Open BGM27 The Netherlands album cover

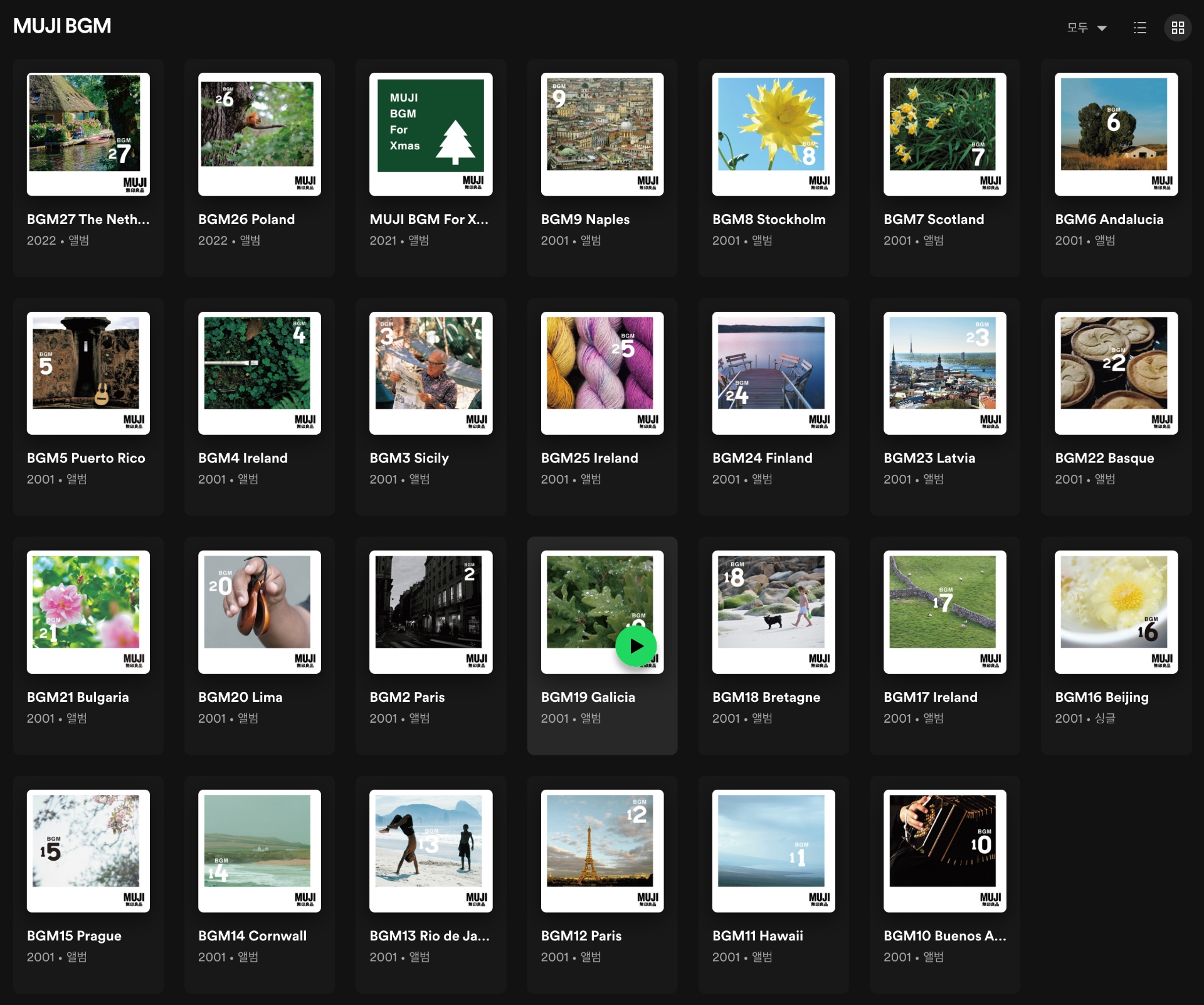coord(88,134)
